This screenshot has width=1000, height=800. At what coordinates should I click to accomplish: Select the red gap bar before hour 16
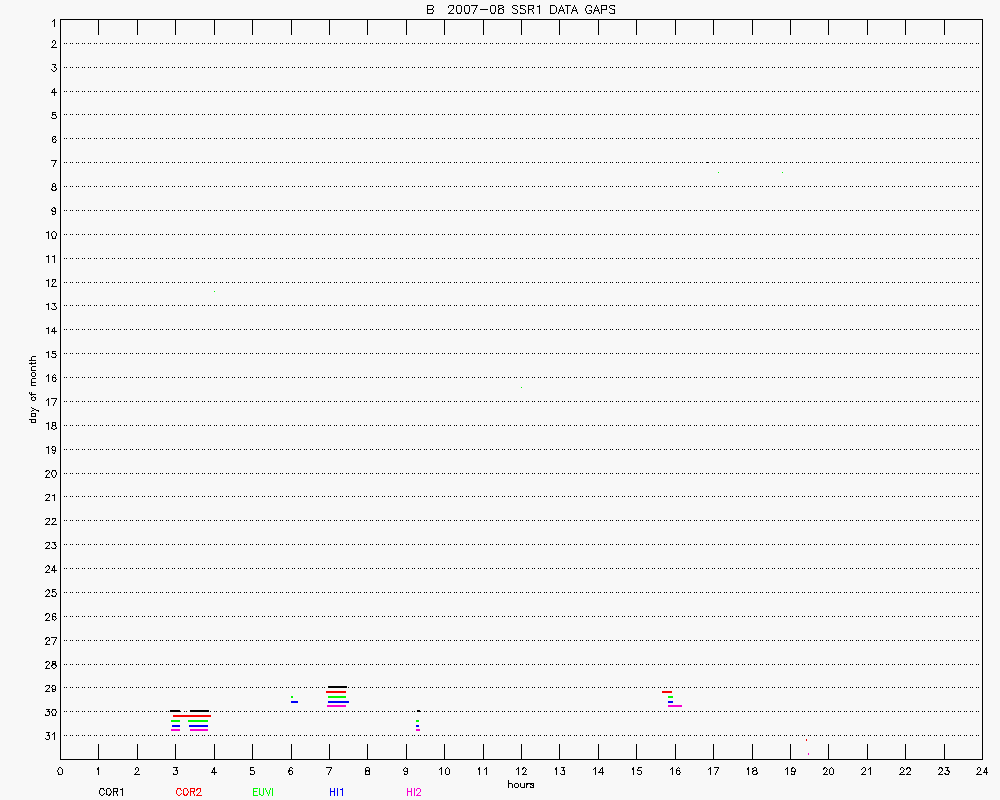[x=666, y=692]
